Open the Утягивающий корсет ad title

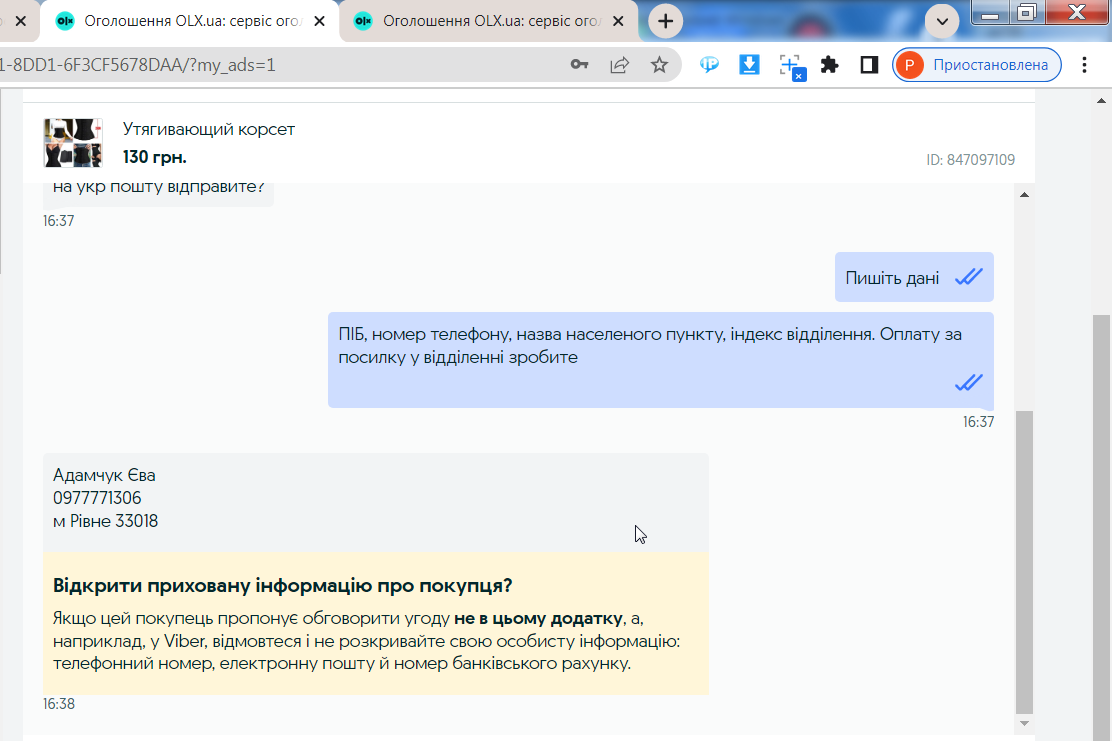[x=208, y=129]
